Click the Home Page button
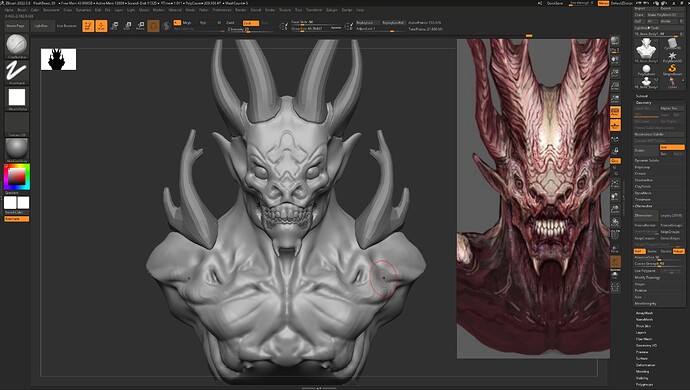 click(16, 26)
